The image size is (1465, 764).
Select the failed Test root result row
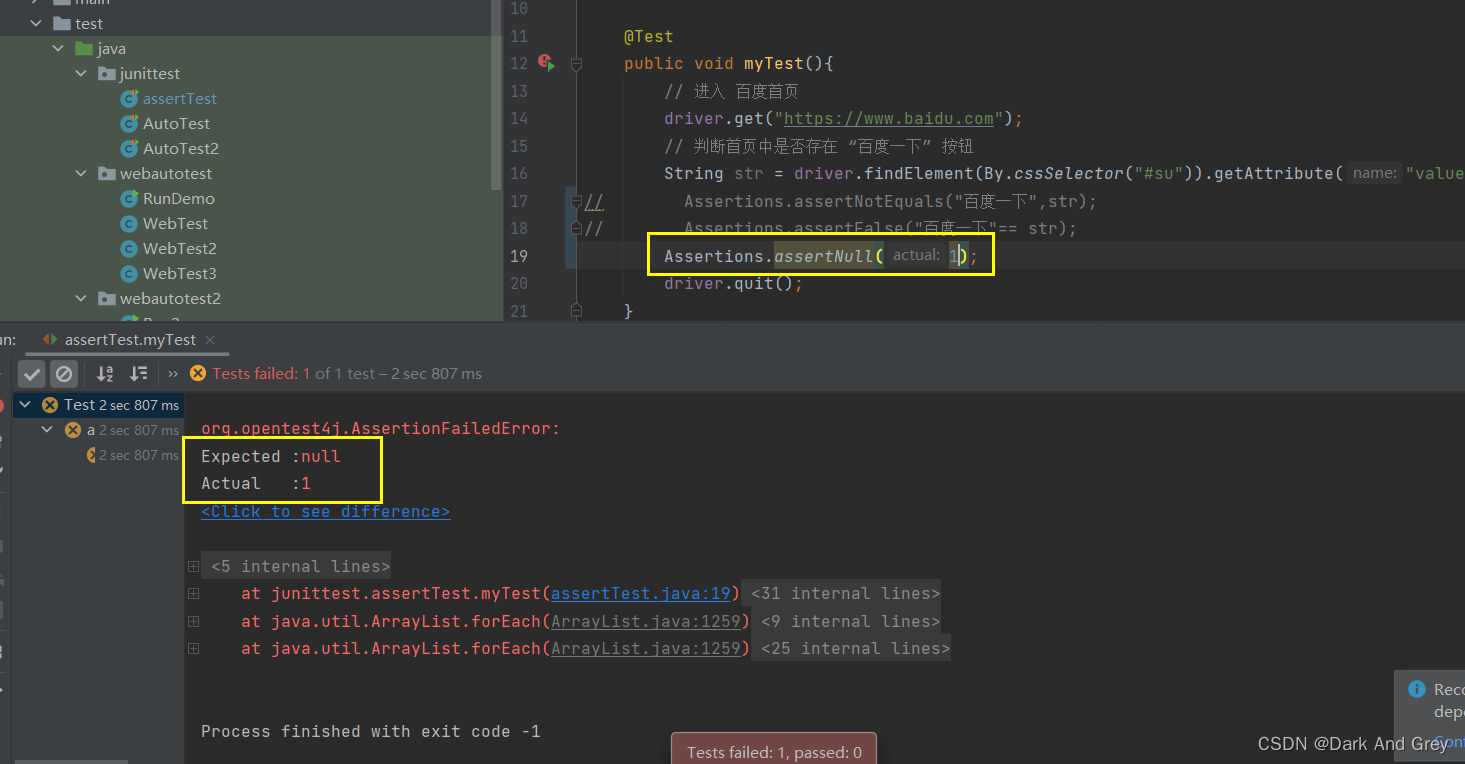pos(98,405)
